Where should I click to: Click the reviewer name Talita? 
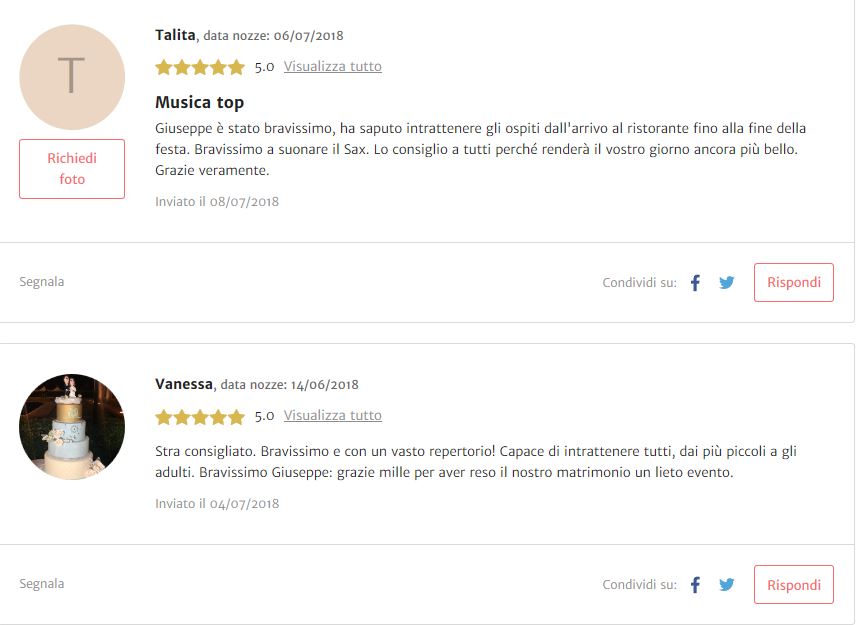tap(175, 35)
